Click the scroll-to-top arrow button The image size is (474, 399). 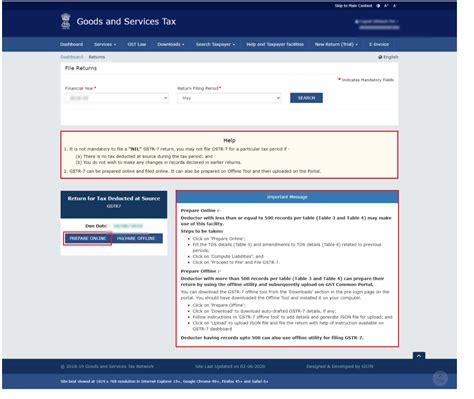[419, 356]
